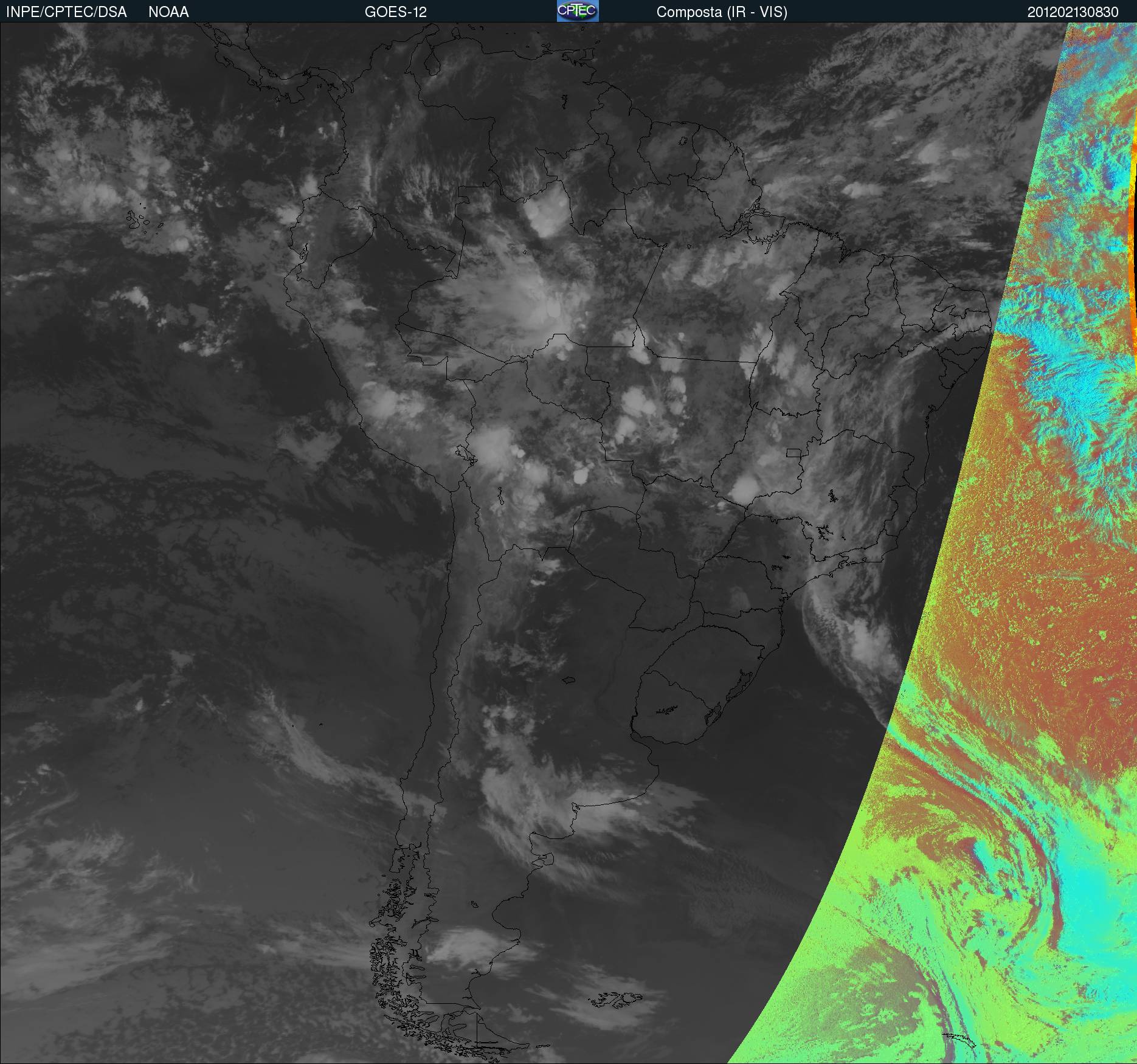The height and width of the screenshot is (1064, 1137).
Task: Click the 201202130830 timestamp
Action: point(1073,12)
